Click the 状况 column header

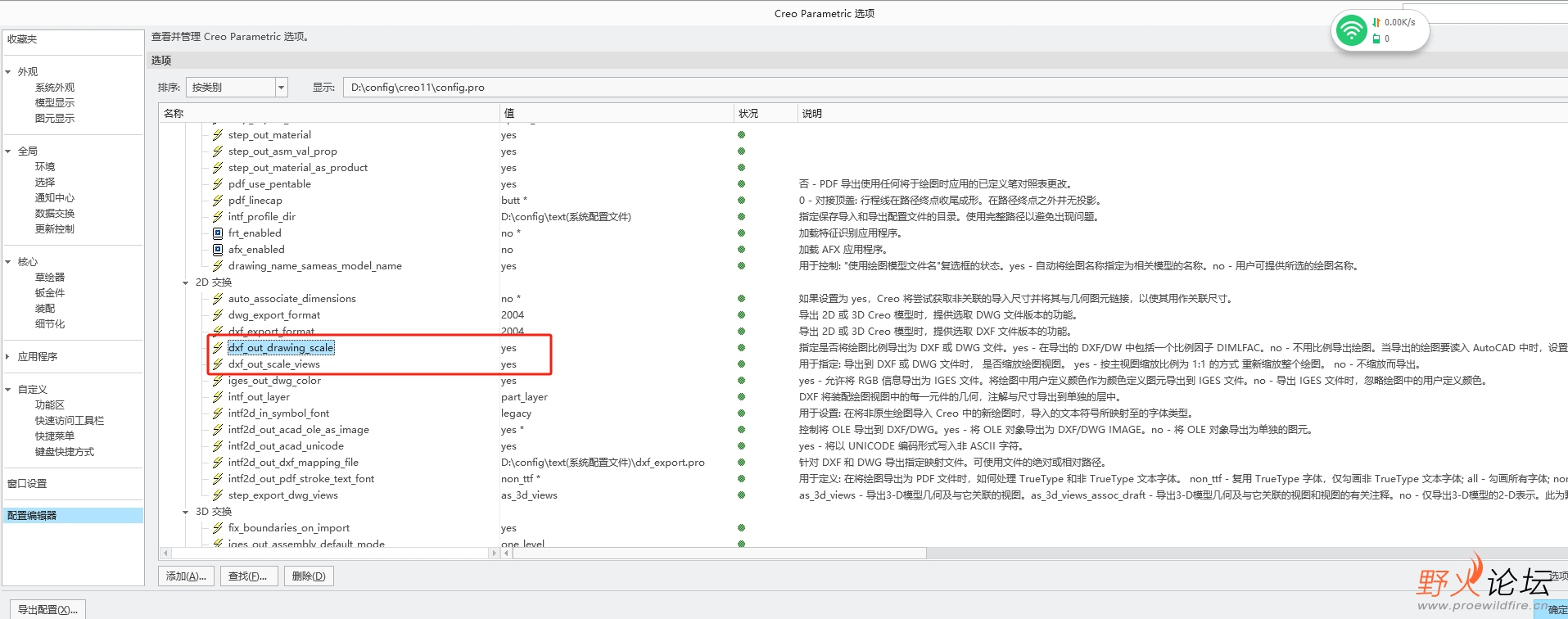coord(766,113)
